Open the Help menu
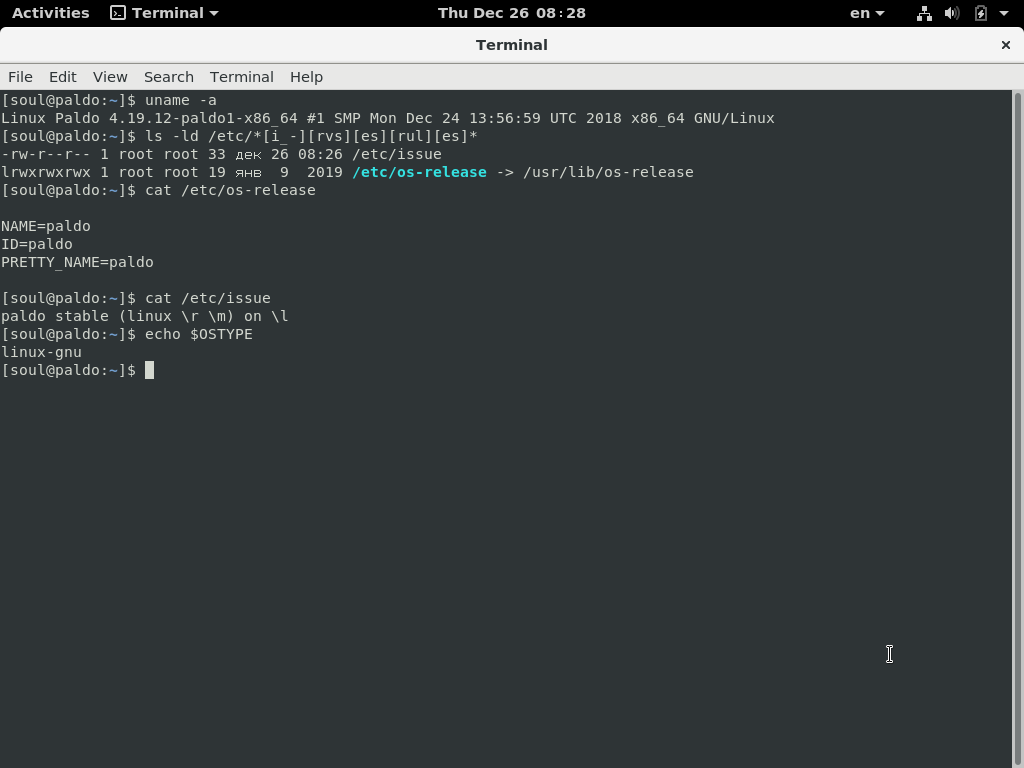The width and height of the screenshot is (1024, 768). click(306, 77)
